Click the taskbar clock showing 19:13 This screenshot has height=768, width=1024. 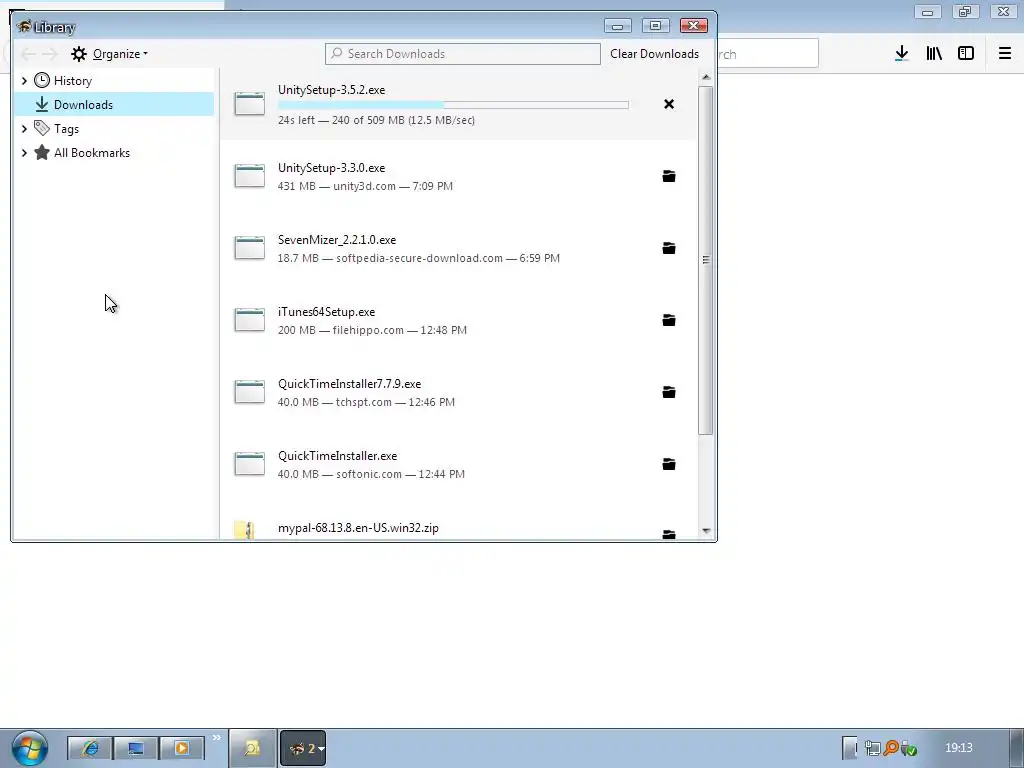(x=958, y=748)
